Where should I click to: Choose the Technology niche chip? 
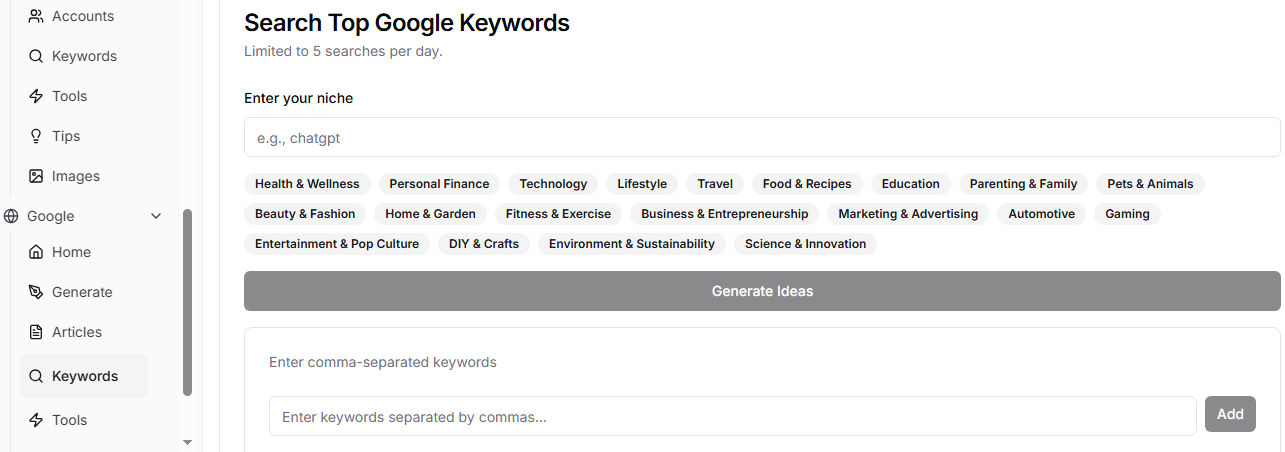[553, 184]
